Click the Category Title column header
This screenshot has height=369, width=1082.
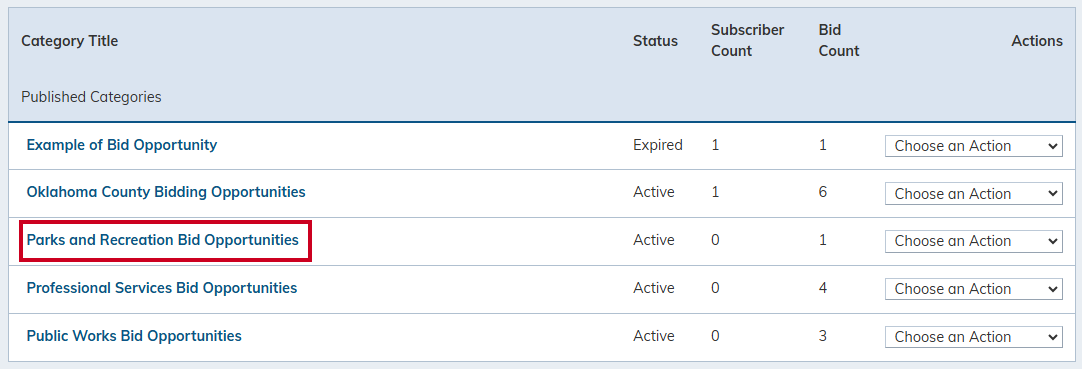coord(70,41)
